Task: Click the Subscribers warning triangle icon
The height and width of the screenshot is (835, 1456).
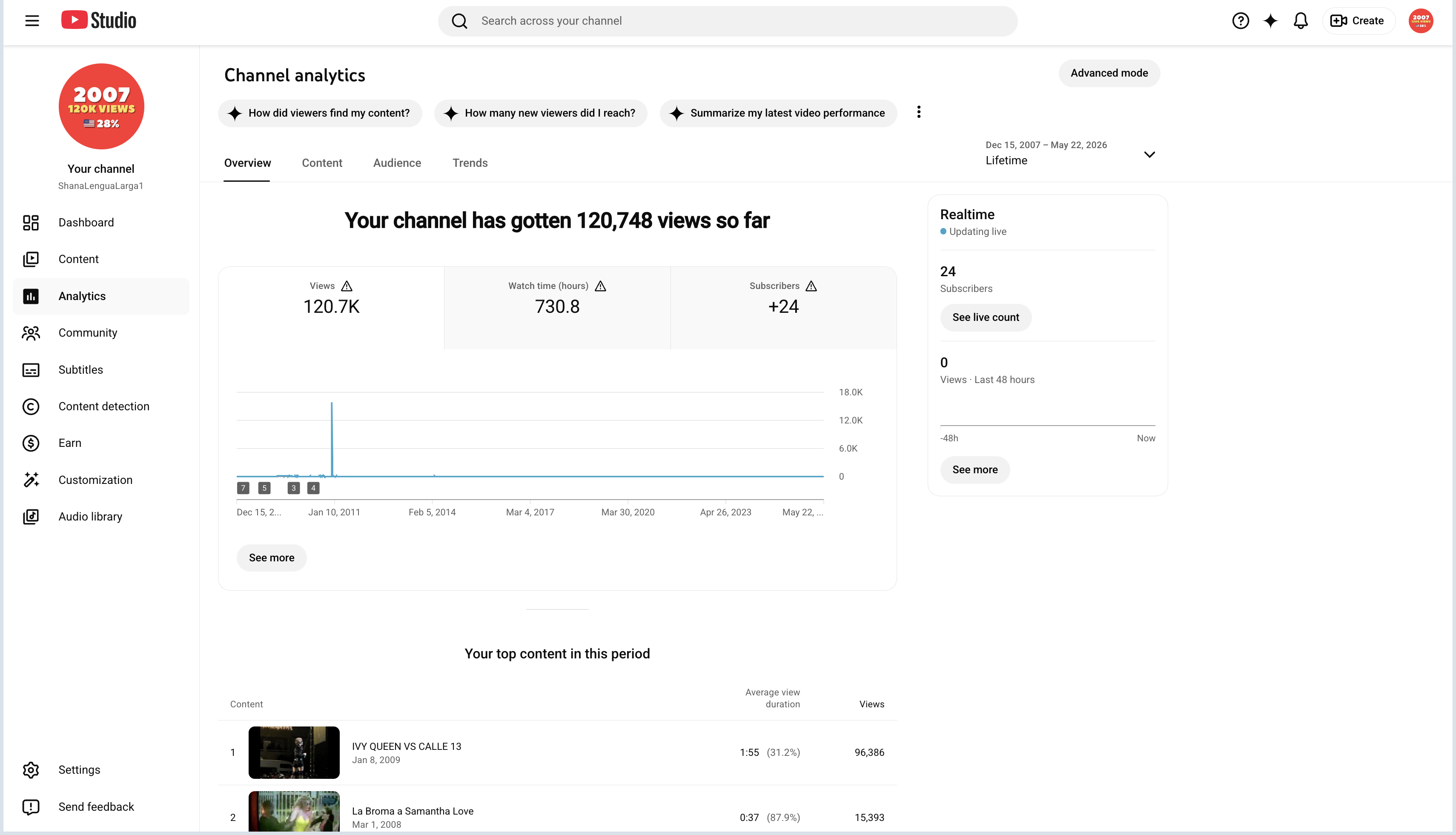Action: point(811,286)
